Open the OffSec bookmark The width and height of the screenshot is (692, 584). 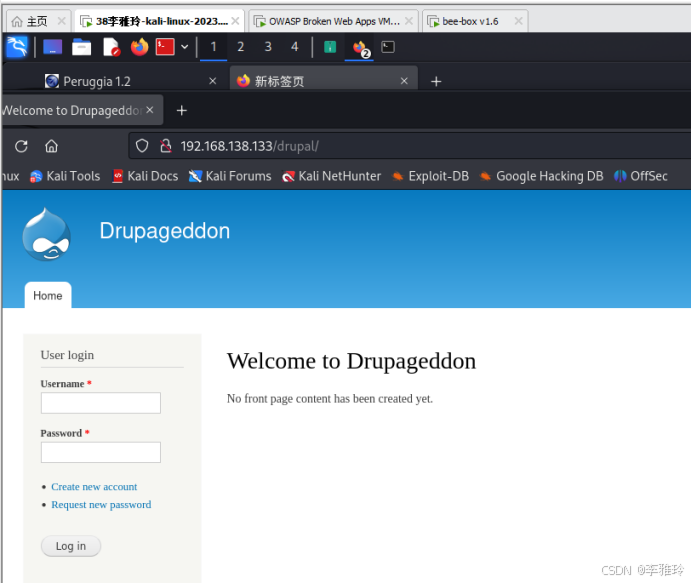pos(640,177)
